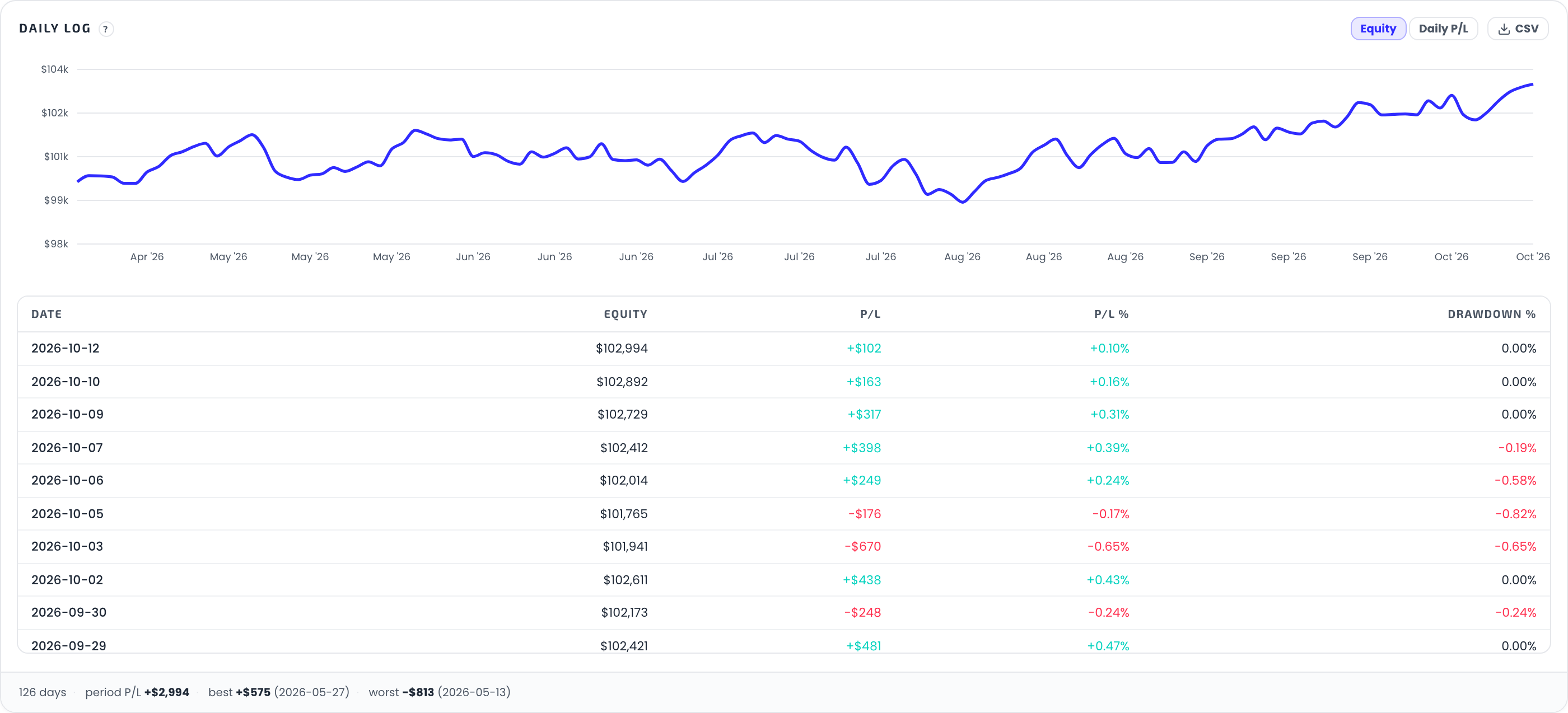Select the 2026-10-10 date cell
This screenshot has height=713, width=1568.
(x=66, y=382)
